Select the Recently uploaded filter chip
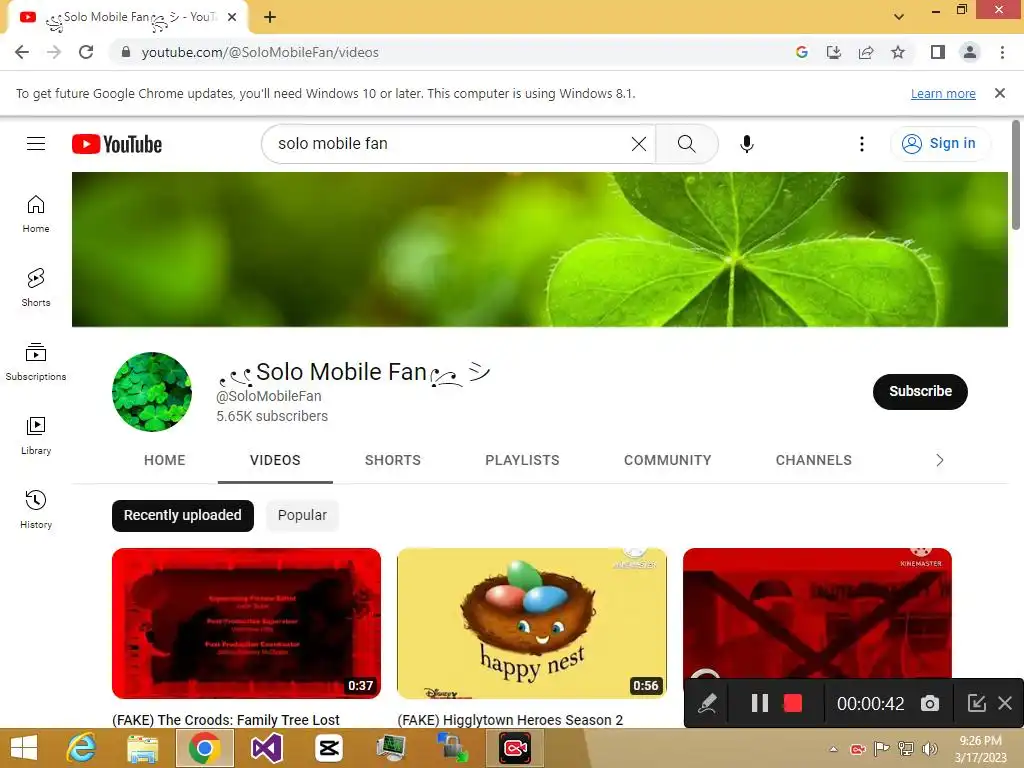Screen dimensions: 1024x768 pyautogui.click(x=183, y=515)
